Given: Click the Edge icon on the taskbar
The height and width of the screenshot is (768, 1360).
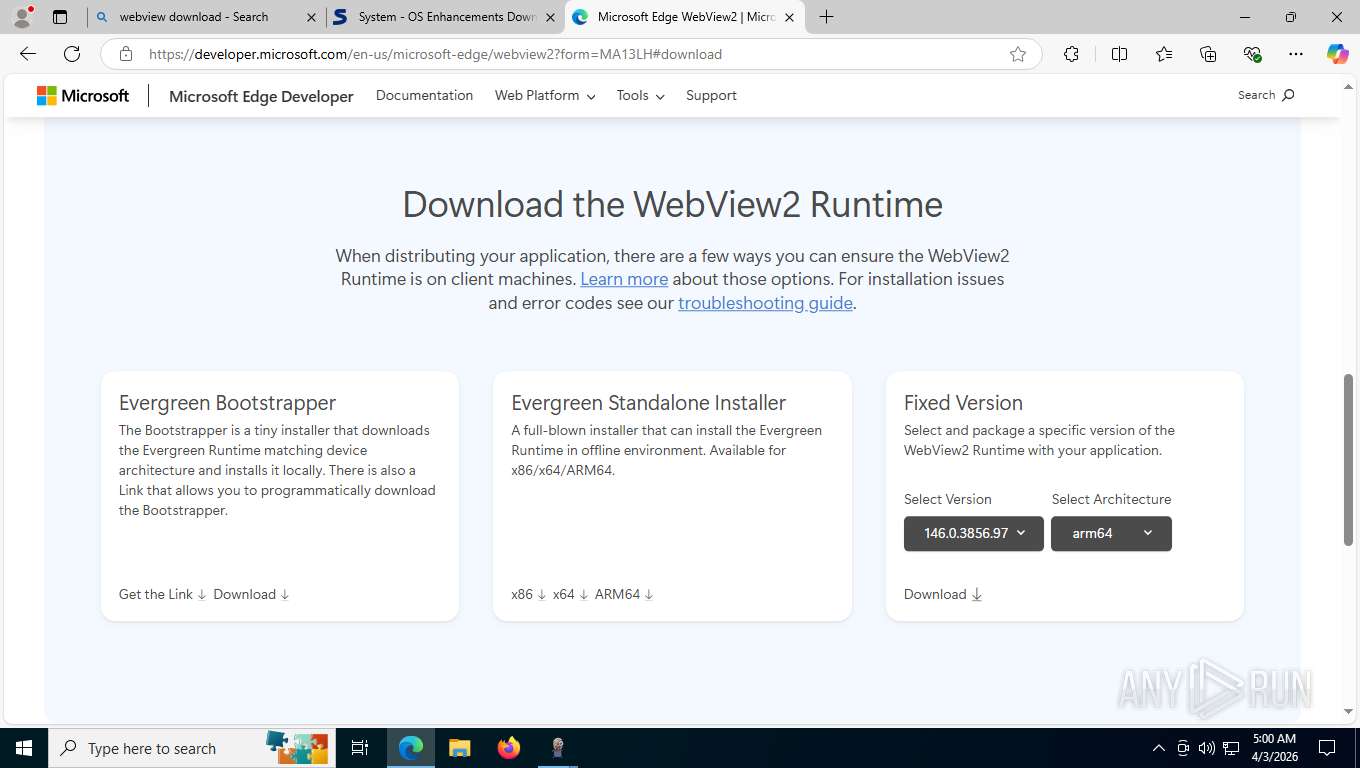Looking at the screenshot, I should point(410,748).
